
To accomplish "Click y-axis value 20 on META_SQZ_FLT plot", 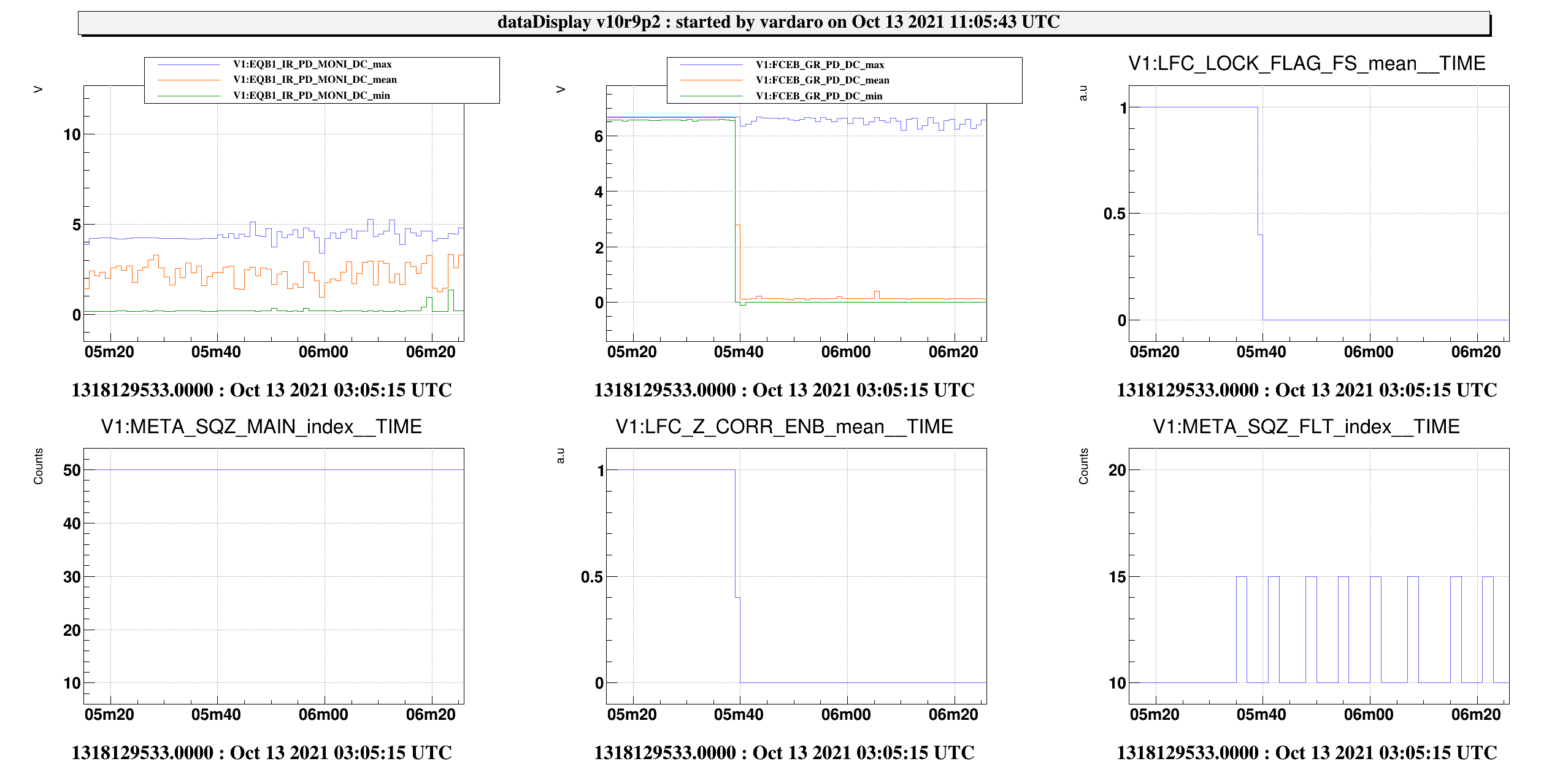I will (x=1117, y=470).
